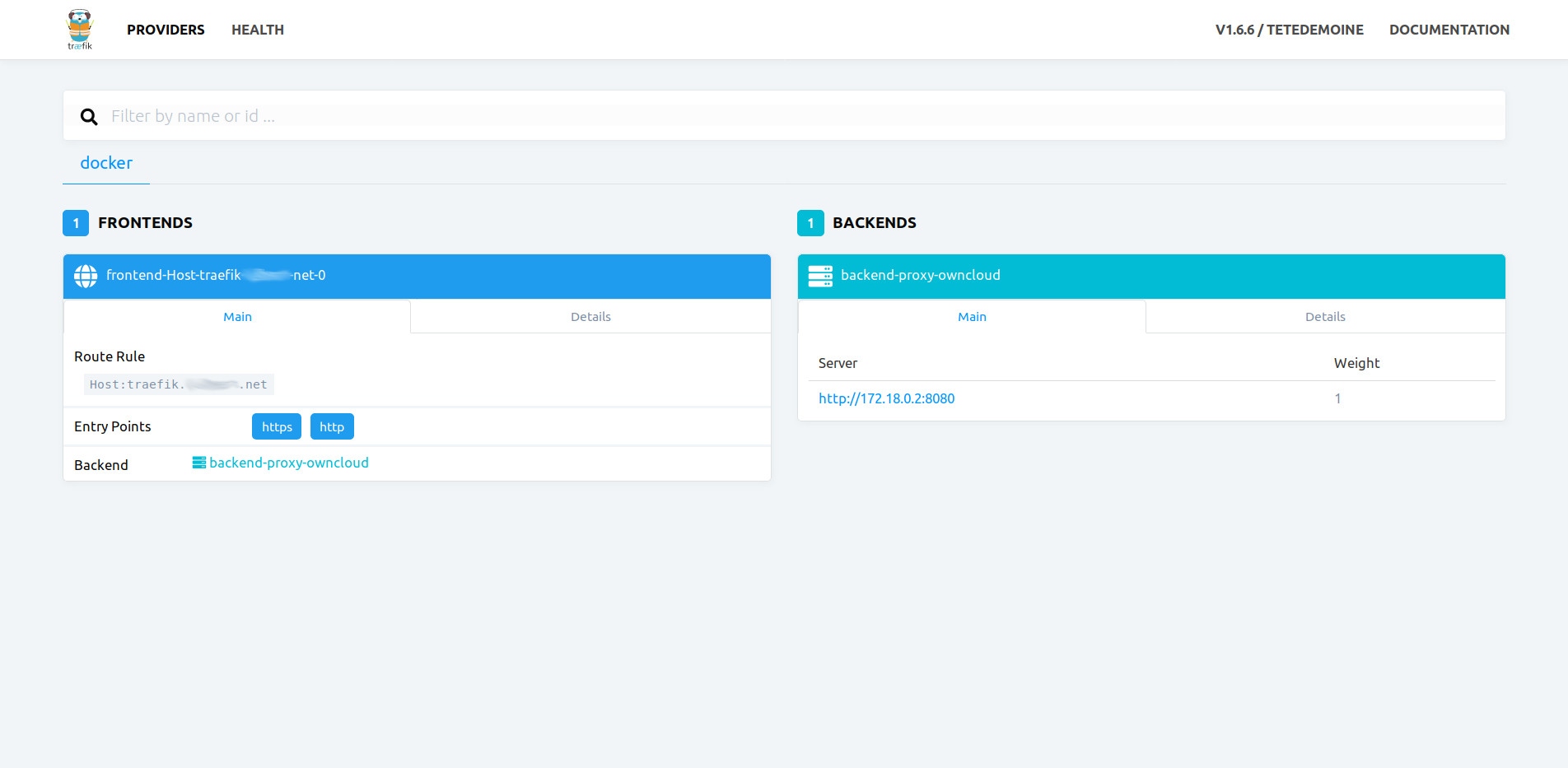The image size is (1568, 768).
Task: Click the frontend-Host-traefik header title
Action: 216,275
